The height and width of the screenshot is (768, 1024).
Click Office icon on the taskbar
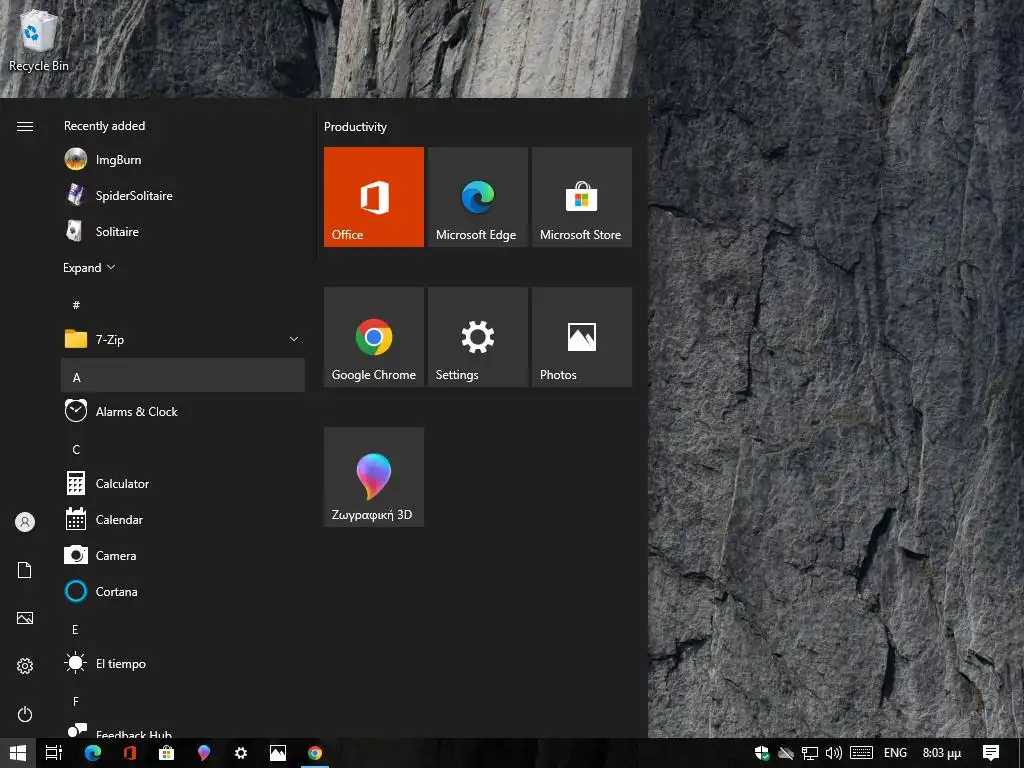[129, 753]
